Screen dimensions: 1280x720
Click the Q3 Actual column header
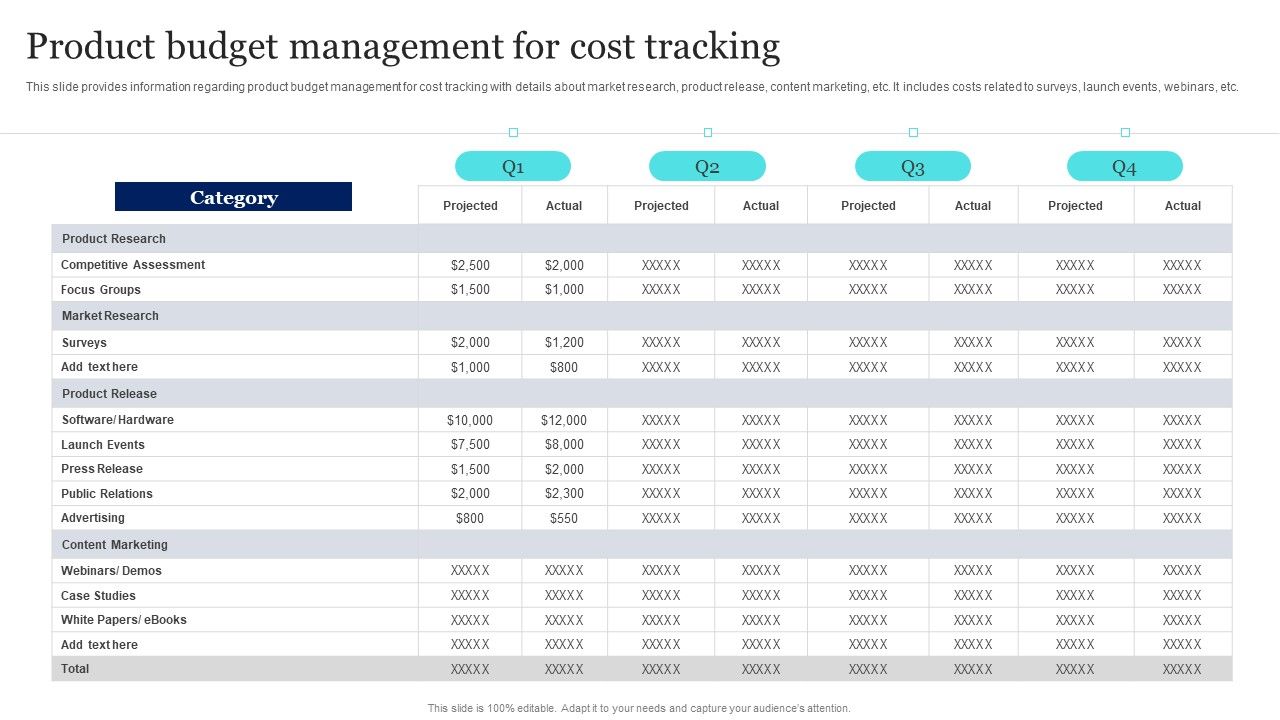[973, 206]
